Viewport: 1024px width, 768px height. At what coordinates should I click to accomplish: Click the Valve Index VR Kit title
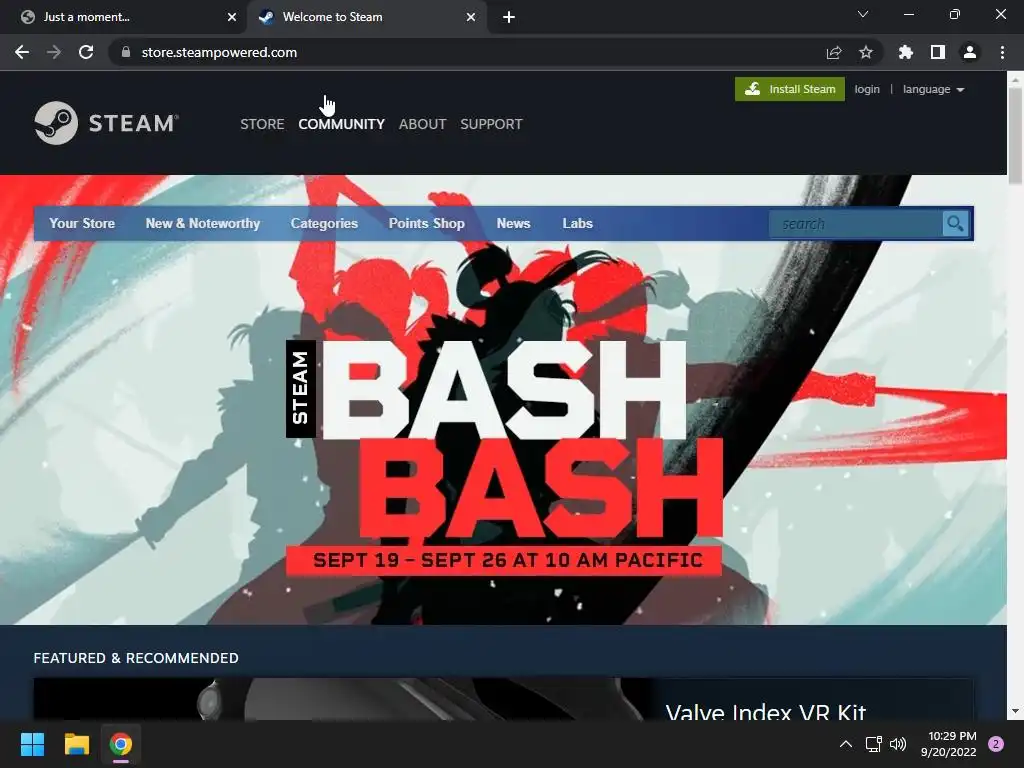click(x=765, y=711)
